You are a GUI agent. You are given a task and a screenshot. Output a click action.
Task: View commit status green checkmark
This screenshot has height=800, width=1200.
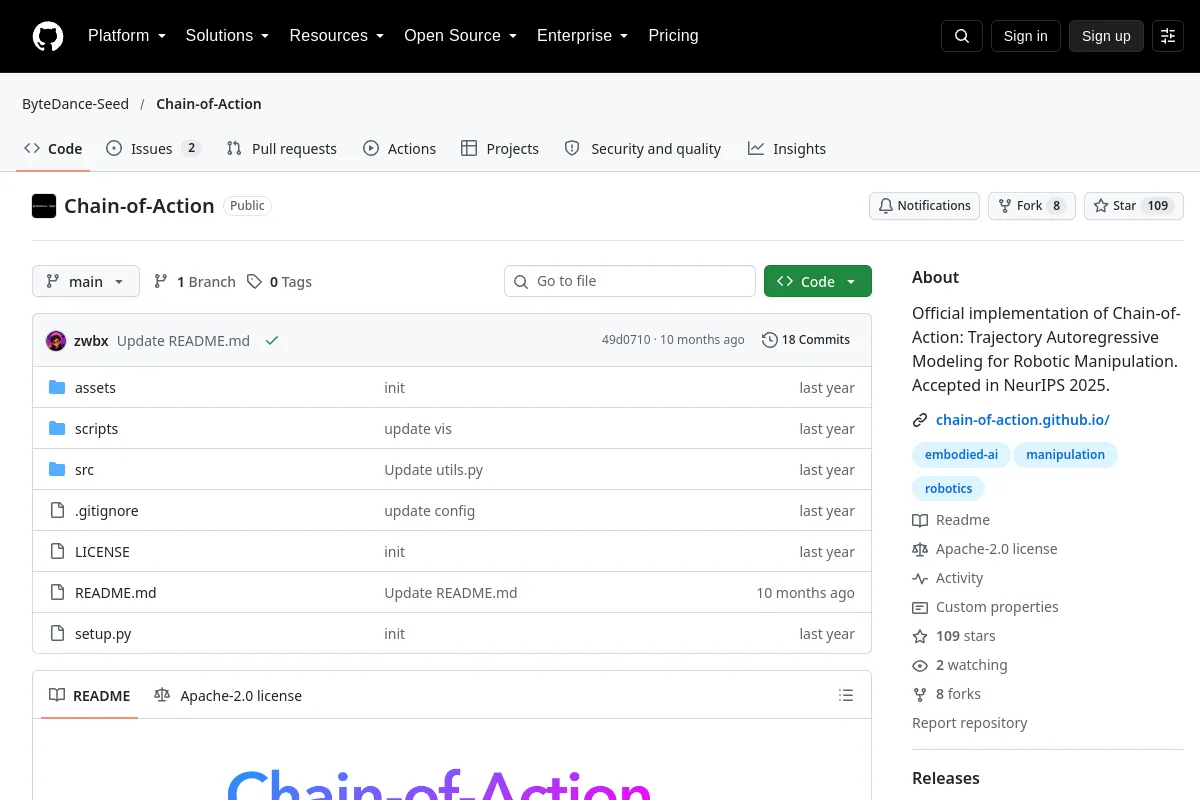272,340
